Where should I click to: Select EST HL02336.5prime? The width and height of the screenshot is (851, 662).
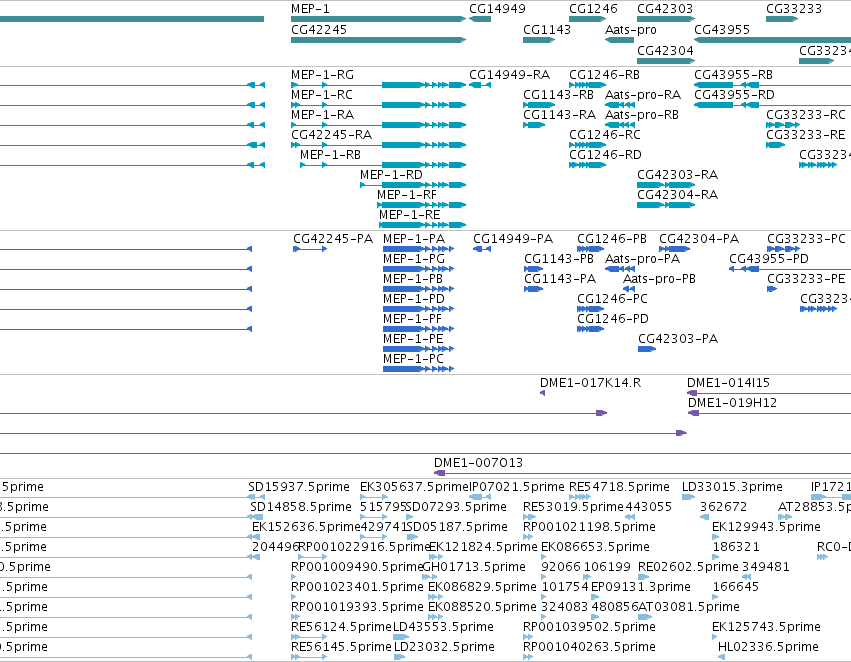pos(768,648)
